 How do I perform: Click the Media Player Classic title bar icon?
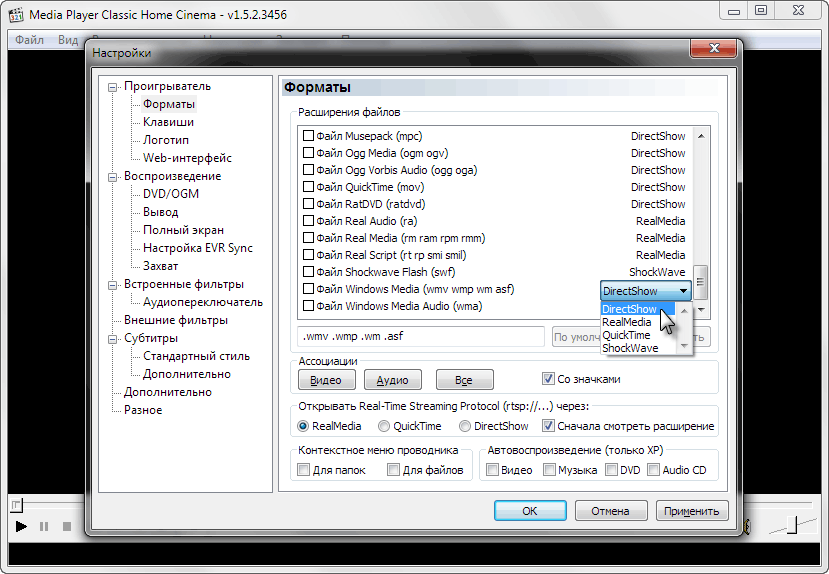click(16, 14)
